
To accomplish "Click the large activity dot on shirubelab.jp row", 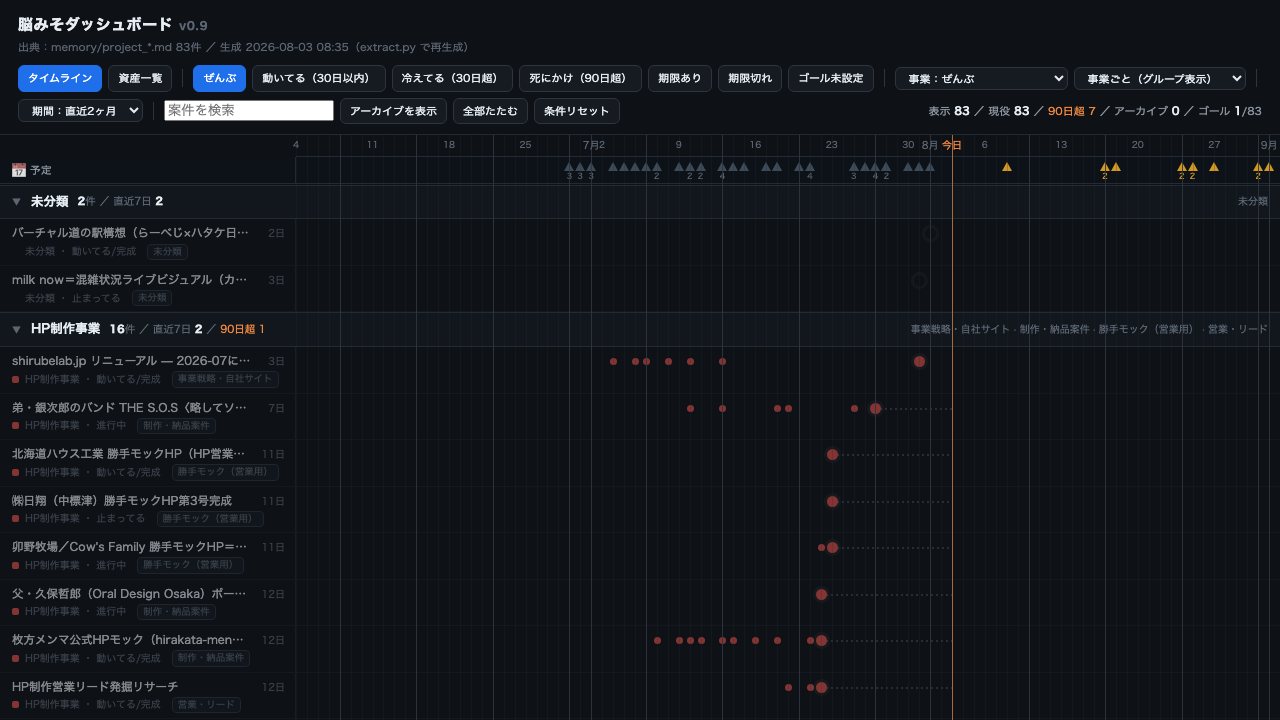I will (919, 361).
